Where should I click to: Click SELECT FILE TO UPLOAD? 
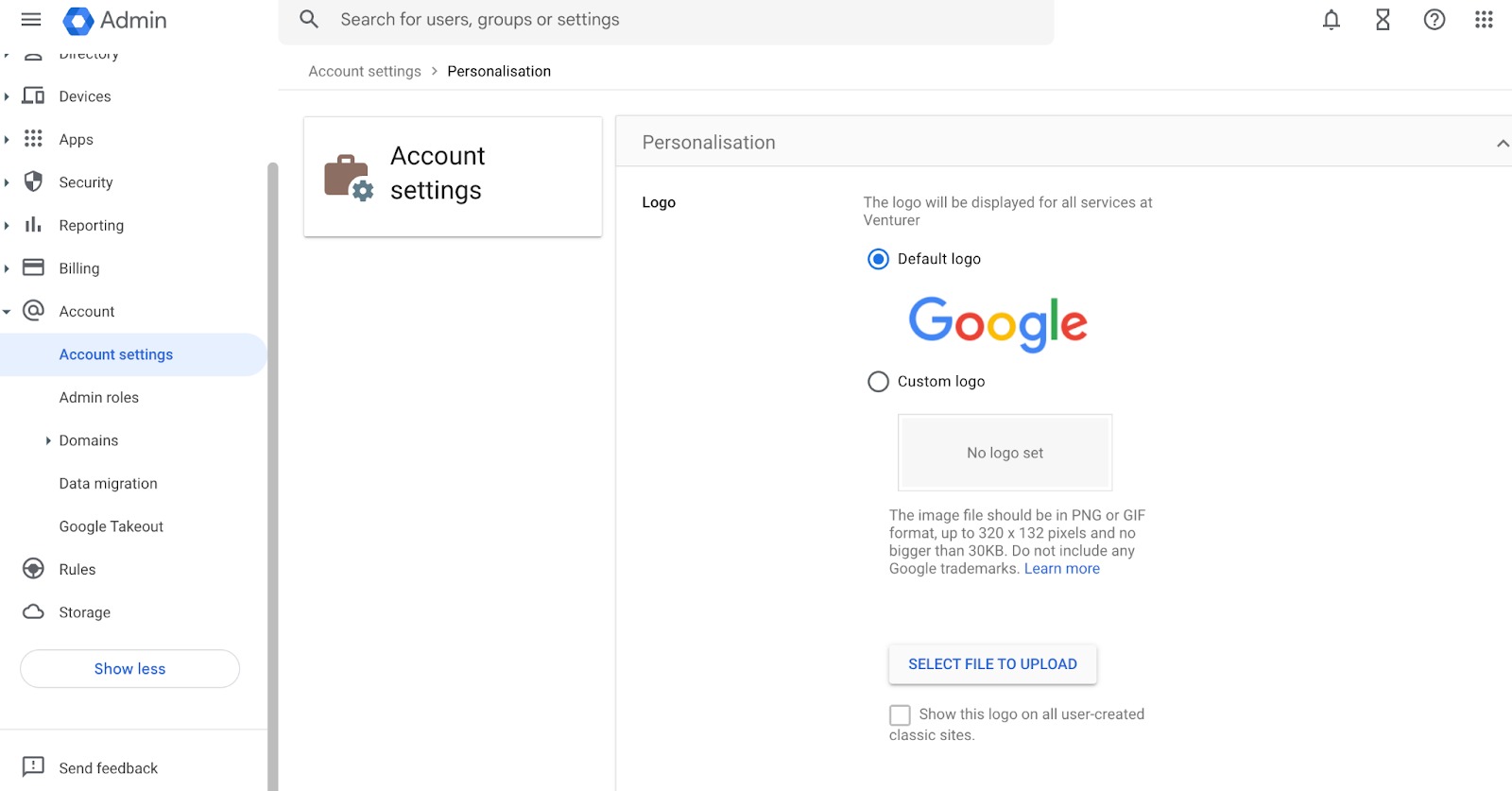992,663
